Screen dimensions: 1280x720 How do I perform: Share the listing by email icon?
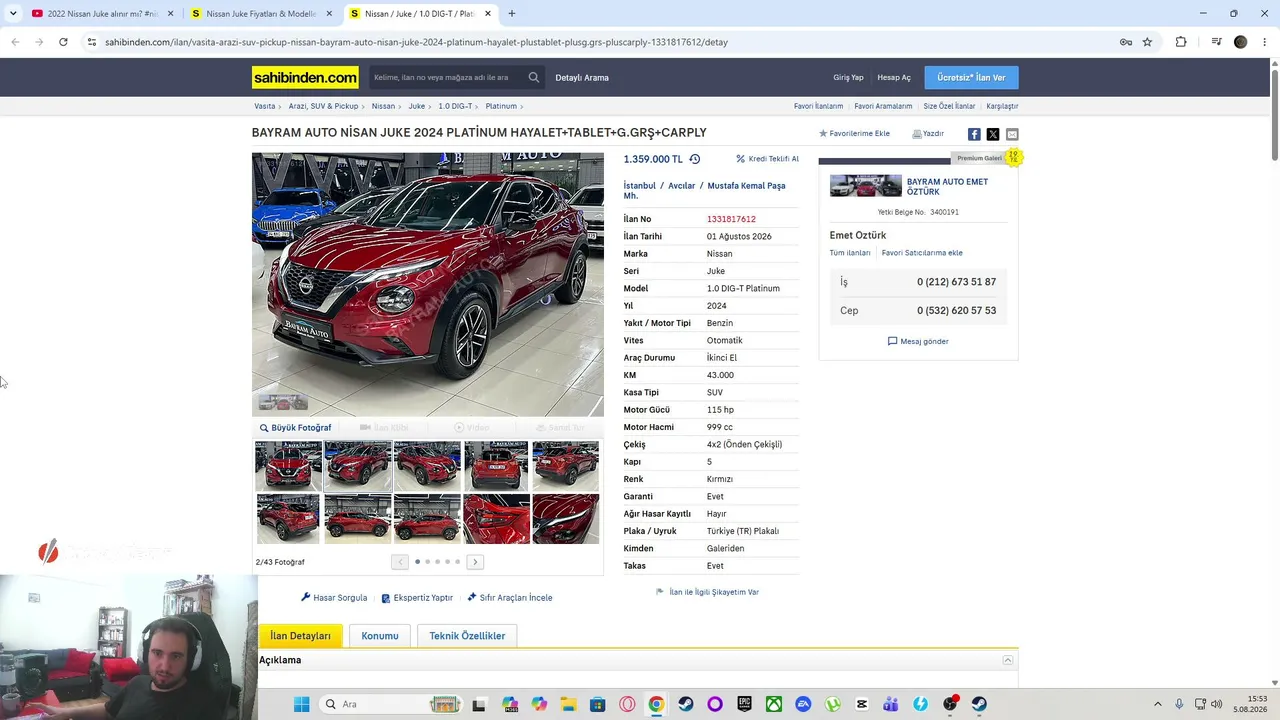click(1012, 134)
